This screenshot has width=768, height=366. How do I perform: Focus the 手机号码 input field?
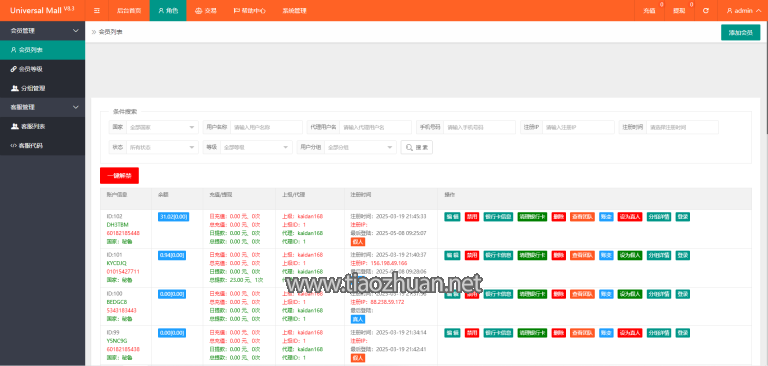[480, 127]
